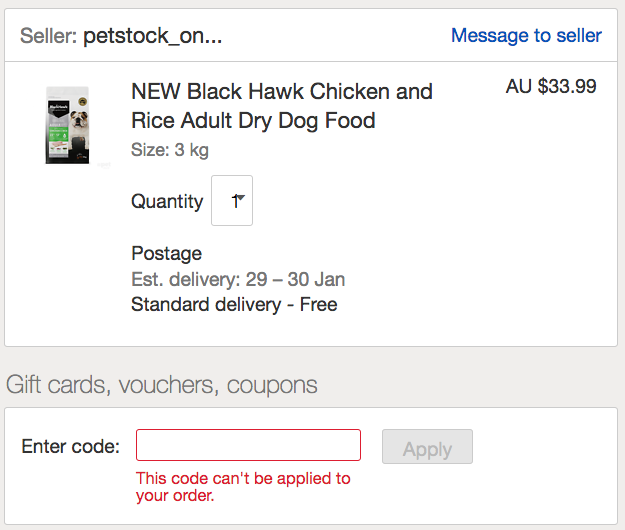Viewport: 625px width, 530px height.
Task: Click the Enter code label
Action: pyautogui.click(x=70, y=446)
